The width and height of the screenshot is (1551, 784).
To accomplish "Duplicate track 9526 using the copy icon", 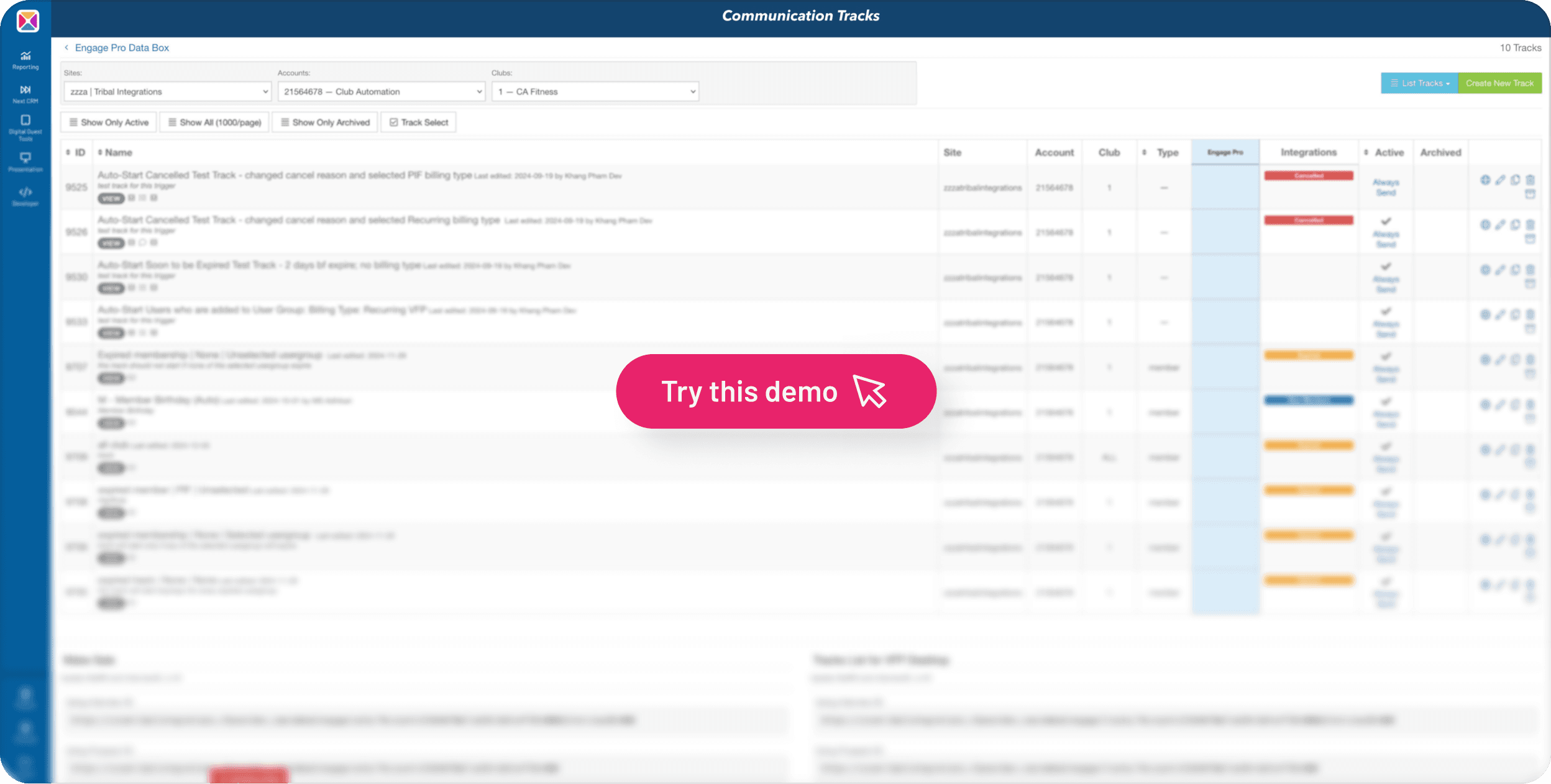I will tap(1515, 225).
